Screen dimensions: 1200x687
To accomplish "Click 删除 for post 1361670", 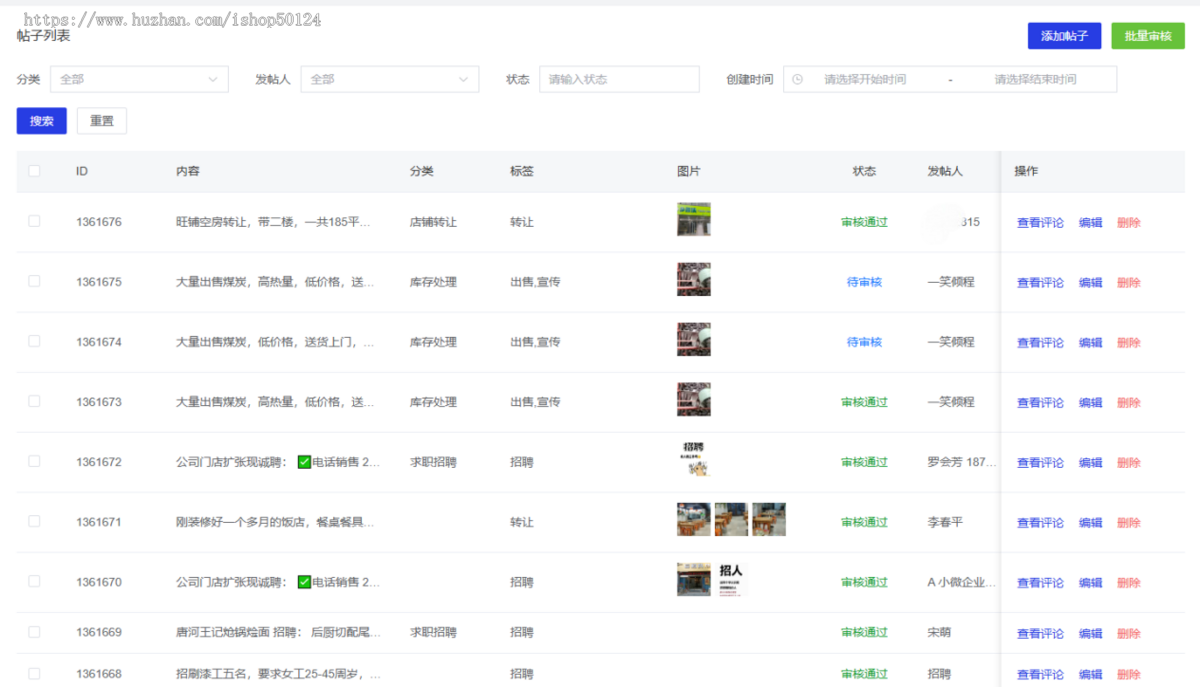I will pos(1129,582).
